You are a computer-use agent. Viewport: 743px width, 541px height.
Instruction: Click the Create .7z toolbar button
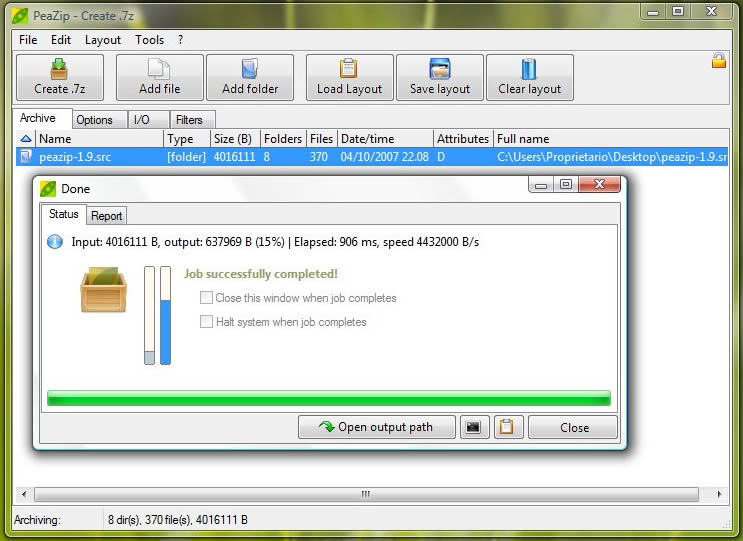coord(60,77)
